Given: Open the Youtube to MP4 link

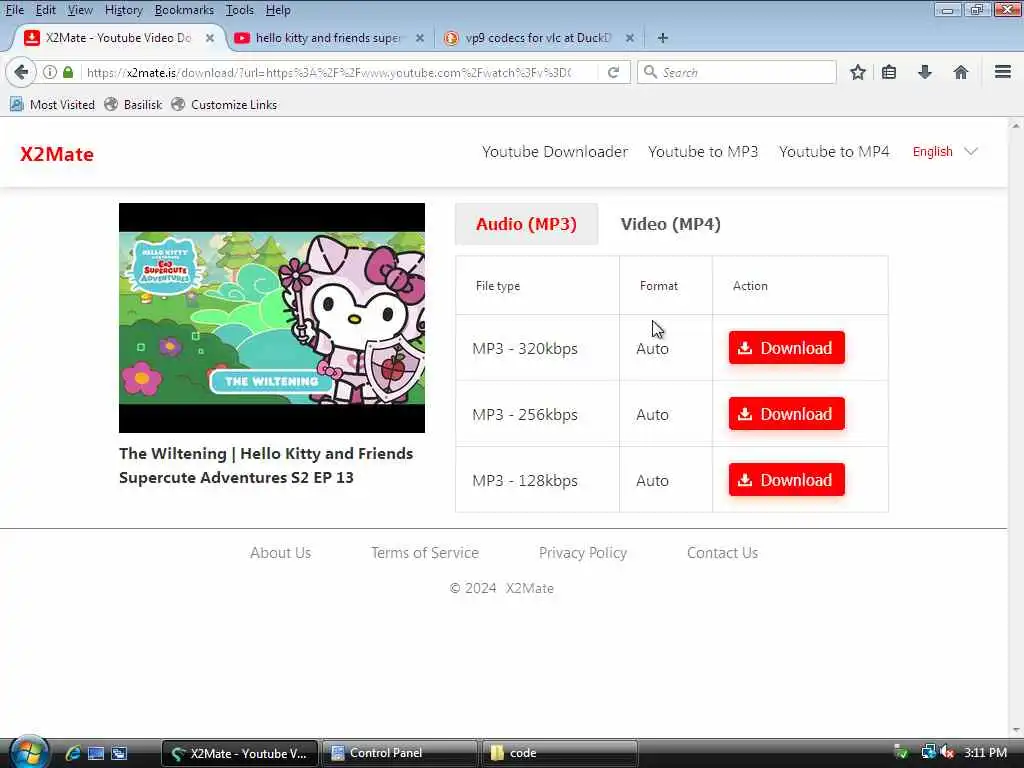Looking at the screenshot, I should click(834, 152).
